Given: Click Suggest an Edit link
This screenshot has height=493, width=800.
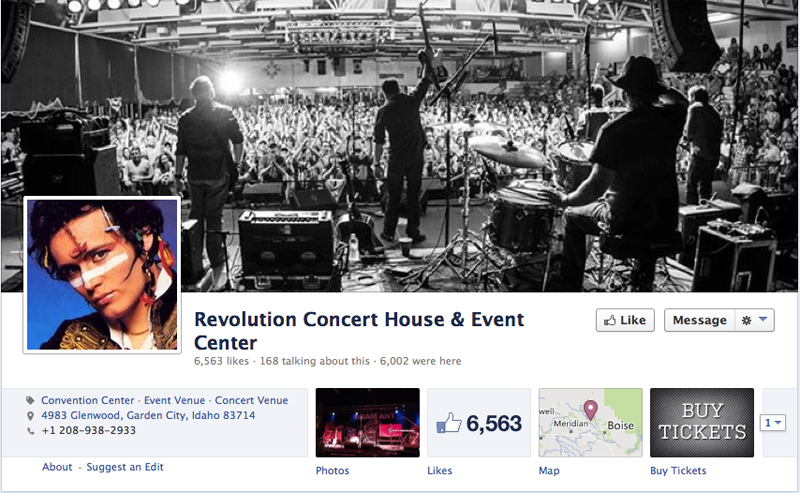Looking at the screenshot, I should (x=125, y=467).
